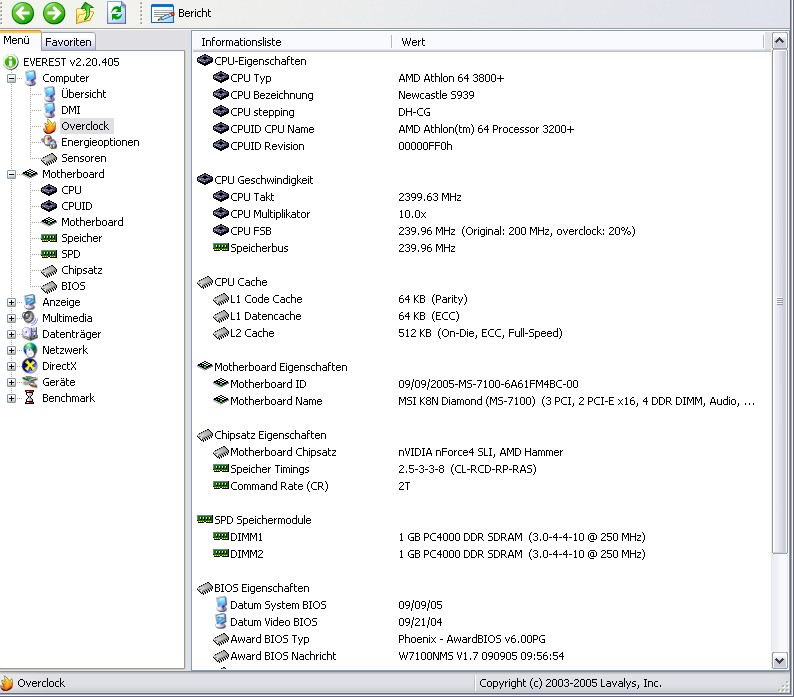The width and height of the screenshot is (794, 697).
Task: Select the Speicher Timings row
Action: point(481,469)
